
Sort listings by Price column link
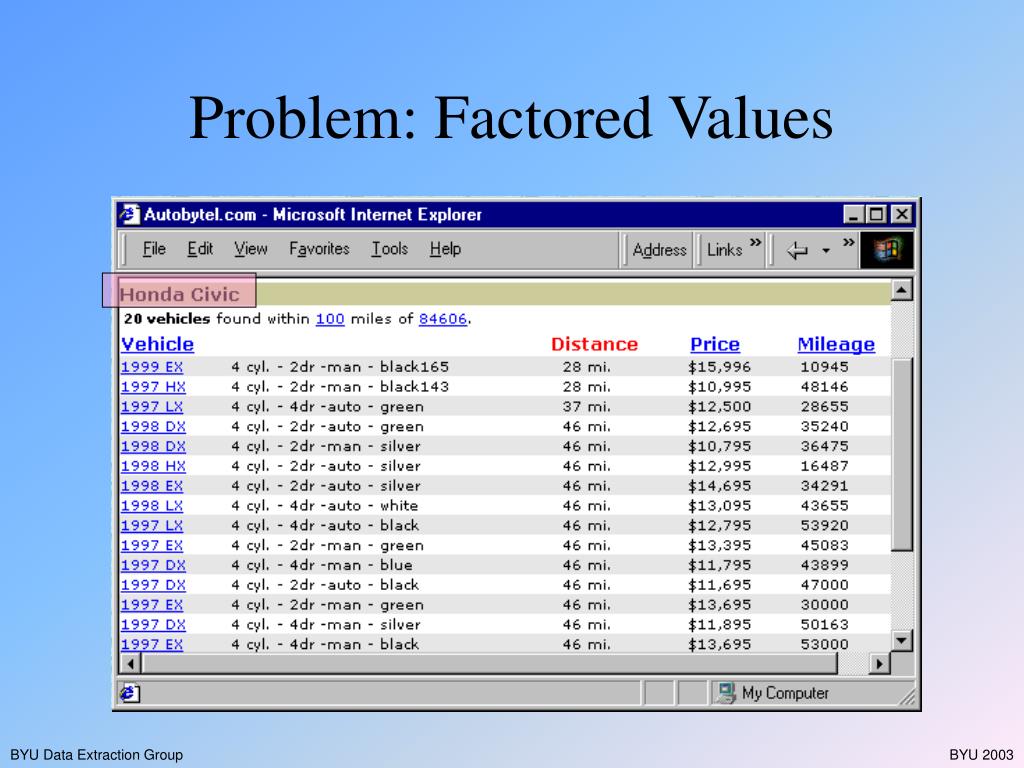pyautogui.click(x=715, y=344)
